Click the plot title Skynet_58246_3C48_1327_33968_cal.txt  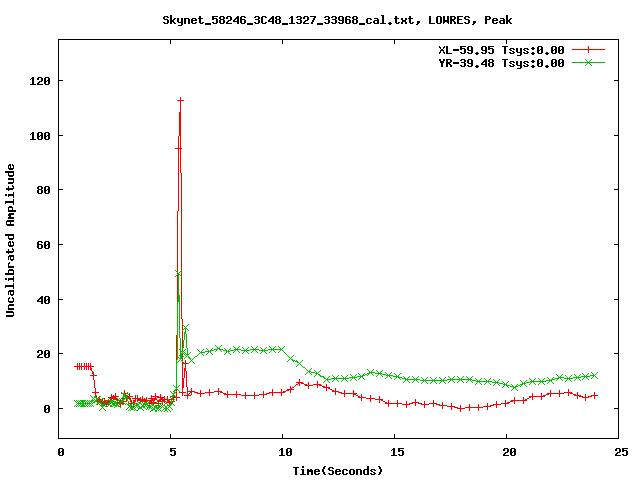click(x=337, y=20)
